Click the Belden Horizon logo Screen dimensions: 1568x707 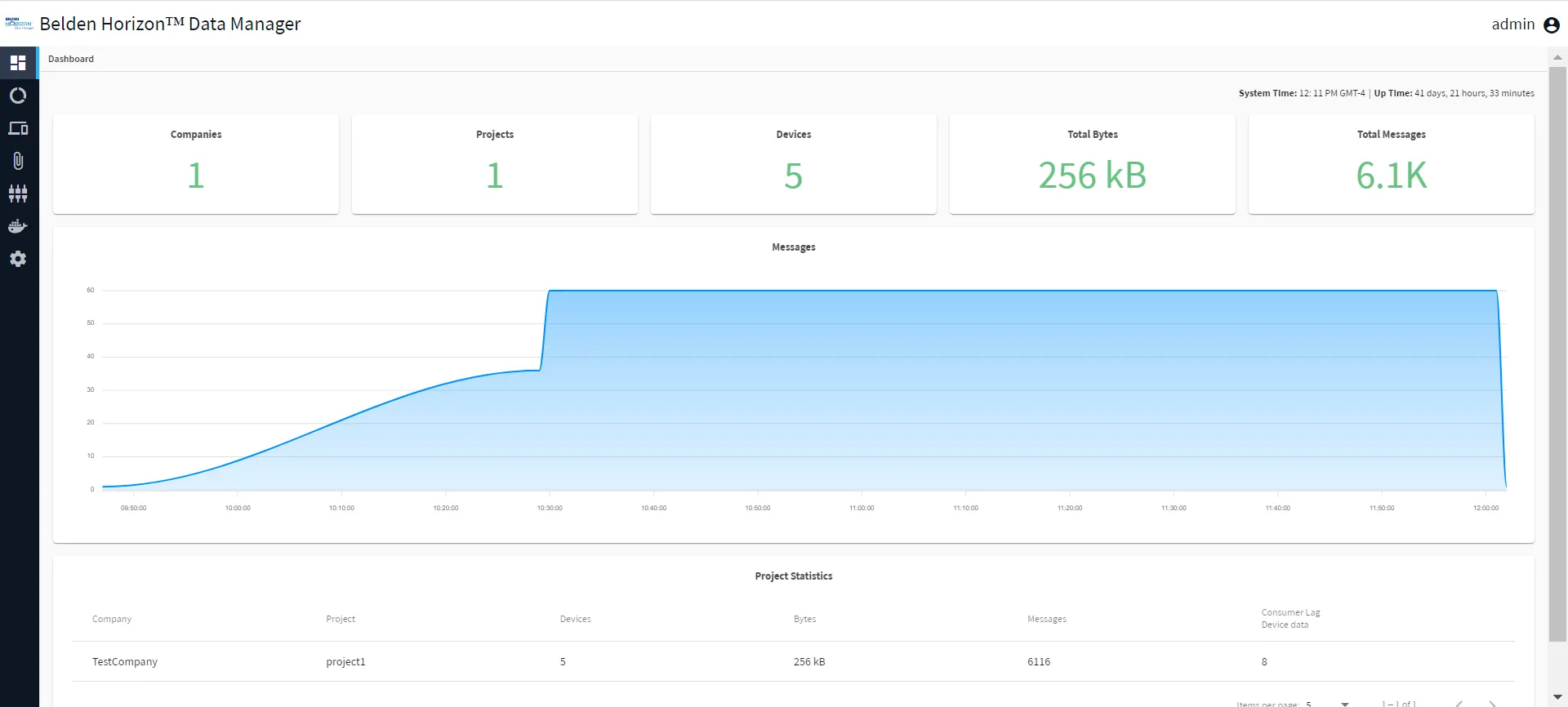pyautogui.click(x=19, y=24)
